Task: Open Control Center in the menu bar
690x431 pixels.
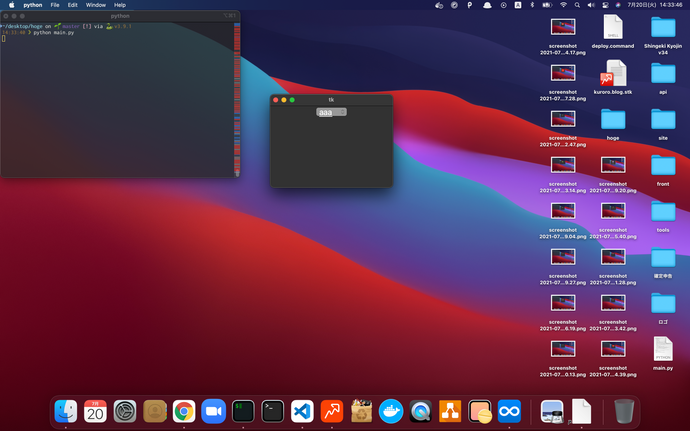Action: [605, 5]
